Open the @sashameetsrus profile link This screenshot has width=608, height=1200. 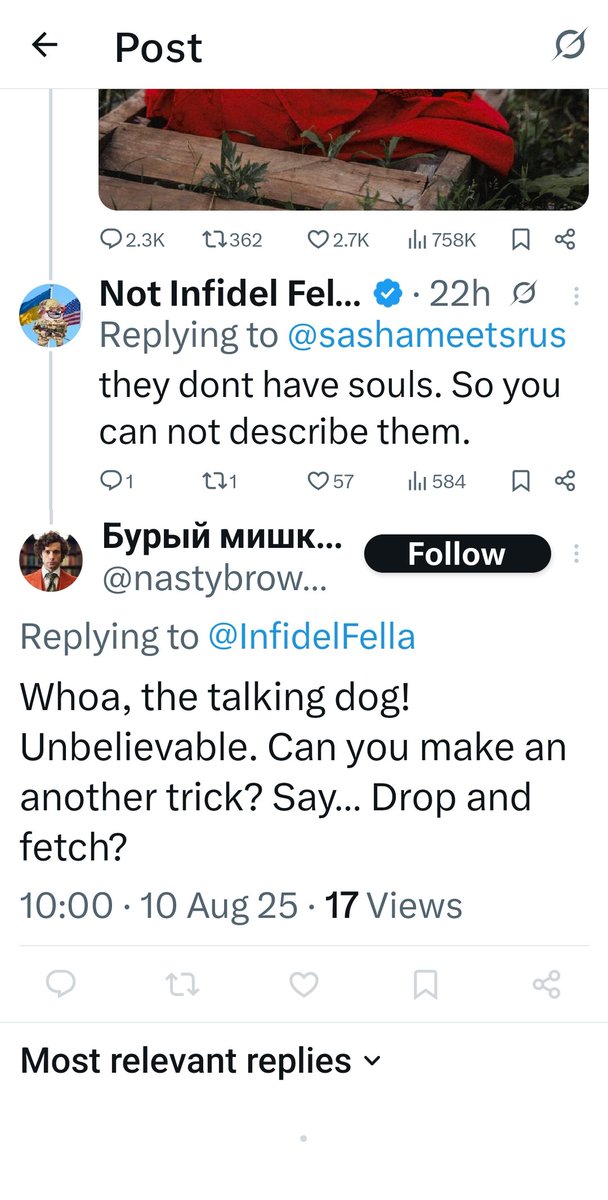tap(426, 336)
